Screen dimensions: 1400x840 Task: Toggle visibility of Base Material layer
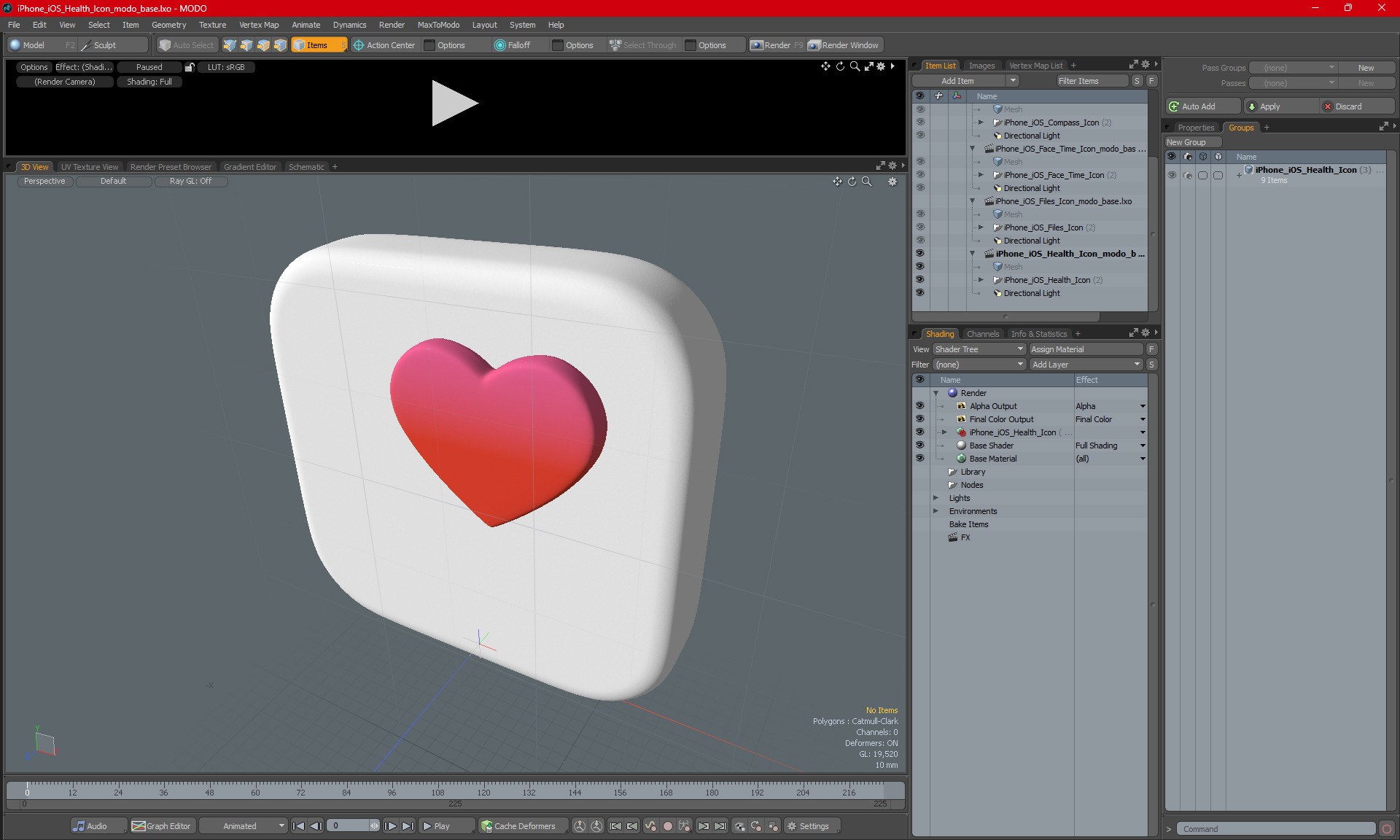pyautogui.click(x=919, y=459)
